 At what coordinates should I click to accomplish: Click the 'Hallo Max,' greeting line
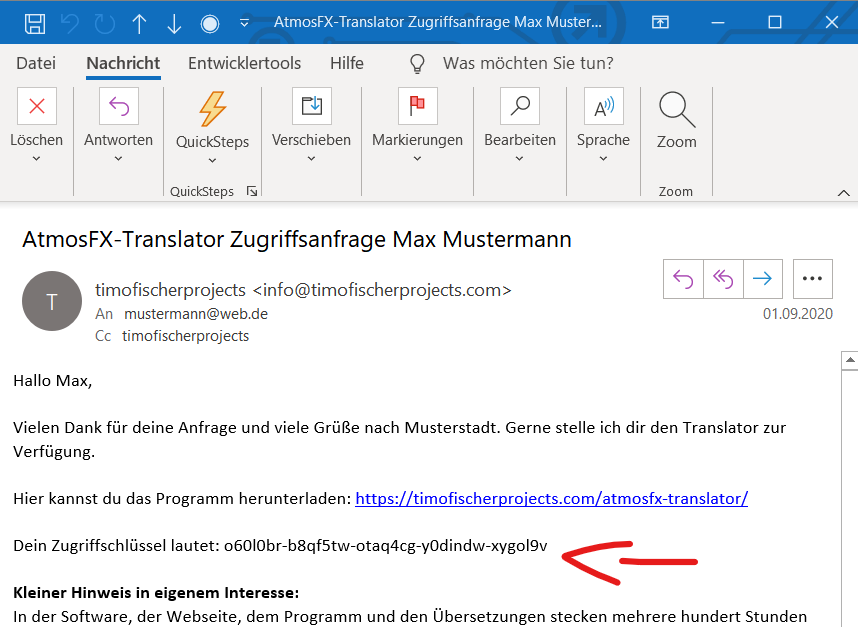[x=53, y=380]
